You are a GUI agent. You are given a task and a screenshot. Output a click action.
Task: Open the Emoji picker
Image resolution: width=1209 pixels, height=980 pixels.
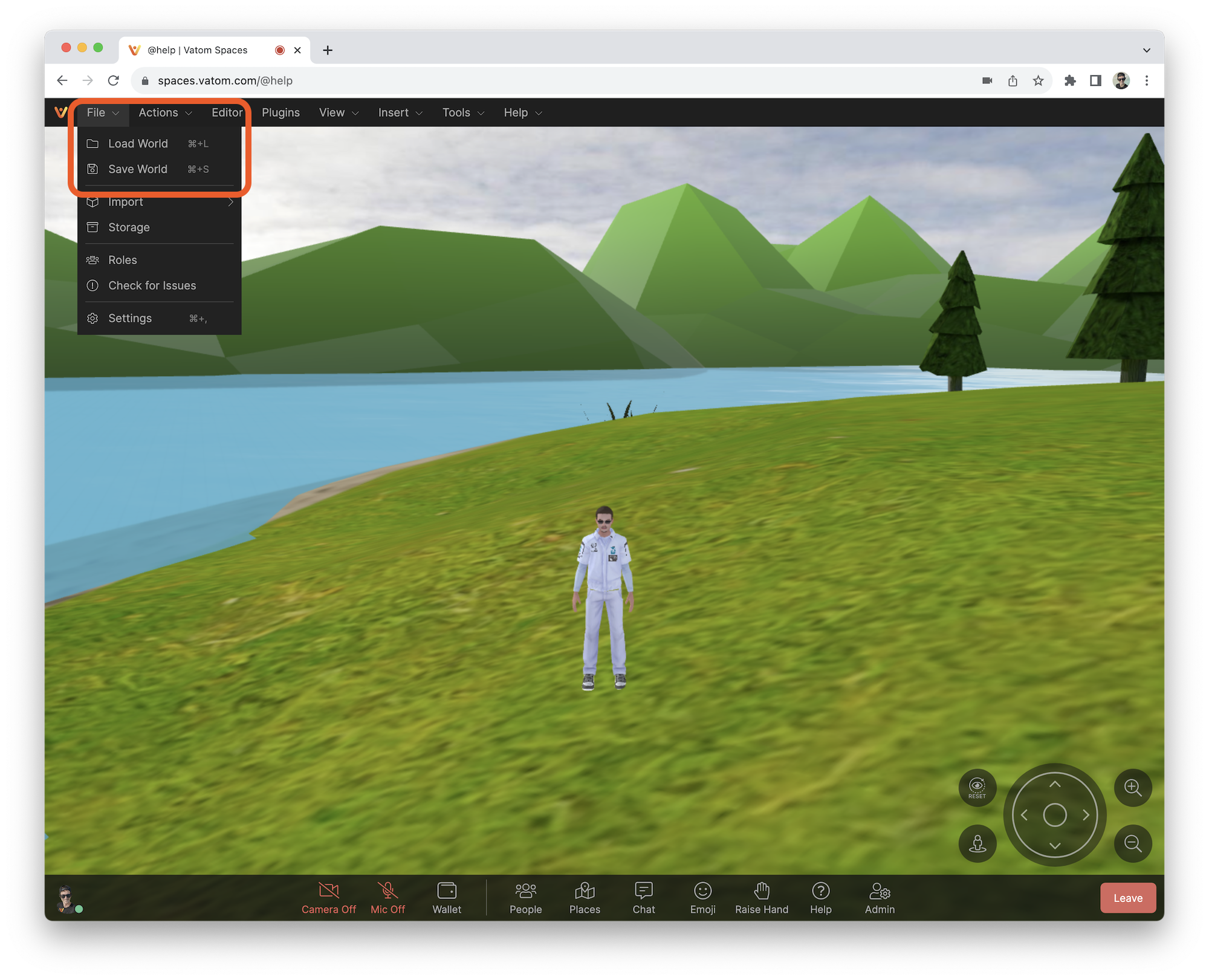click(703, 898)
